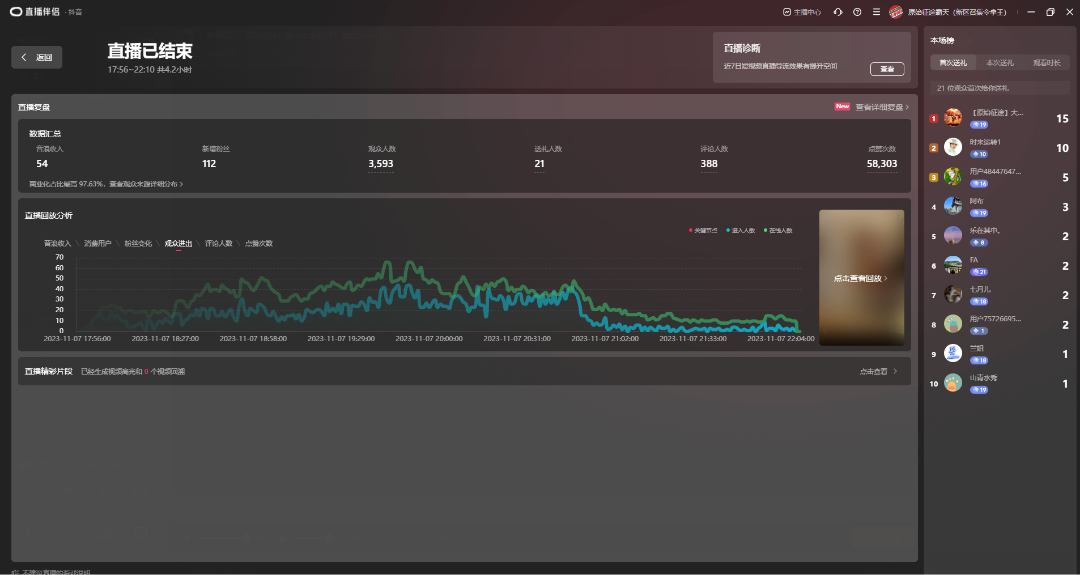Toggle the 进入人数 legend series

pyautogui.click(x=742, y=230)
